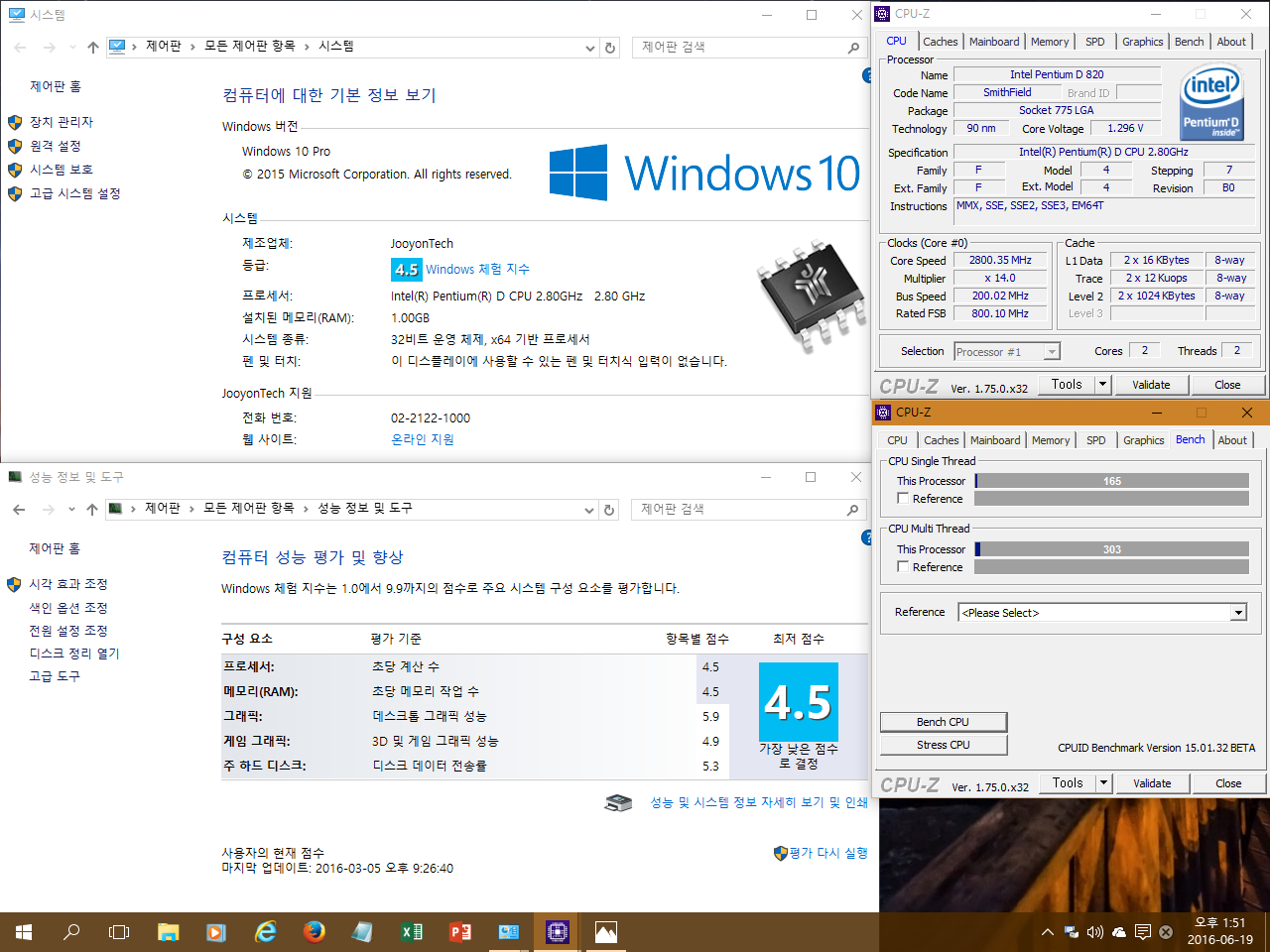
Task: Click 평가 다시 실행 link
Action: point(828,853)
